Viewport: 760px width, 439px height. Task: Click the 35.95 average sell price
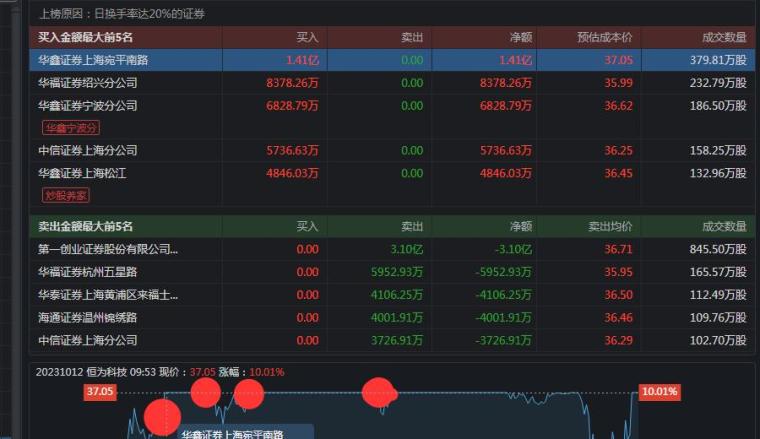click(x=618, y=272)
